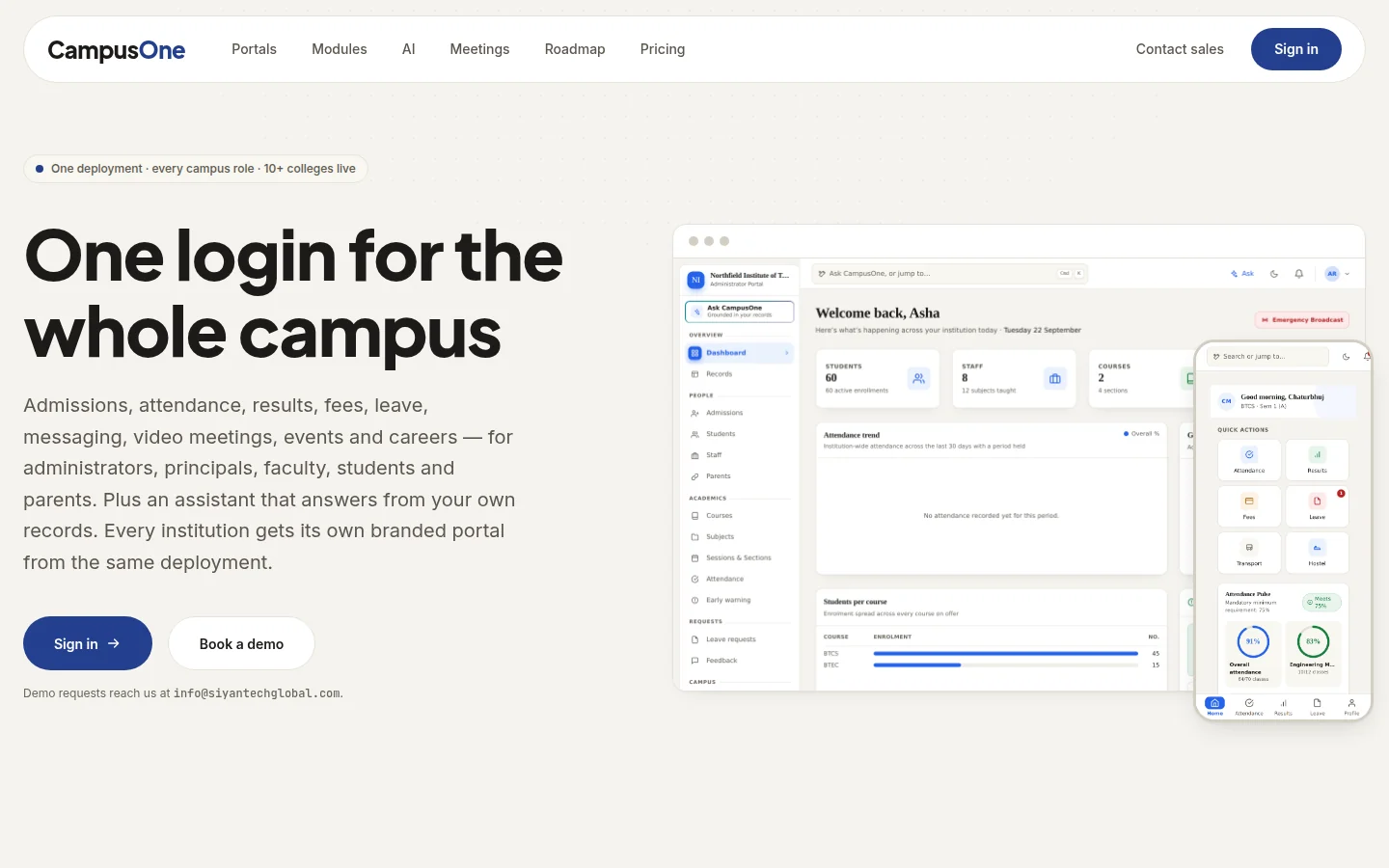Click the Emergency Broadcast button
The width and height of the screenshot is (1389, 868).
click(1302, 319)
